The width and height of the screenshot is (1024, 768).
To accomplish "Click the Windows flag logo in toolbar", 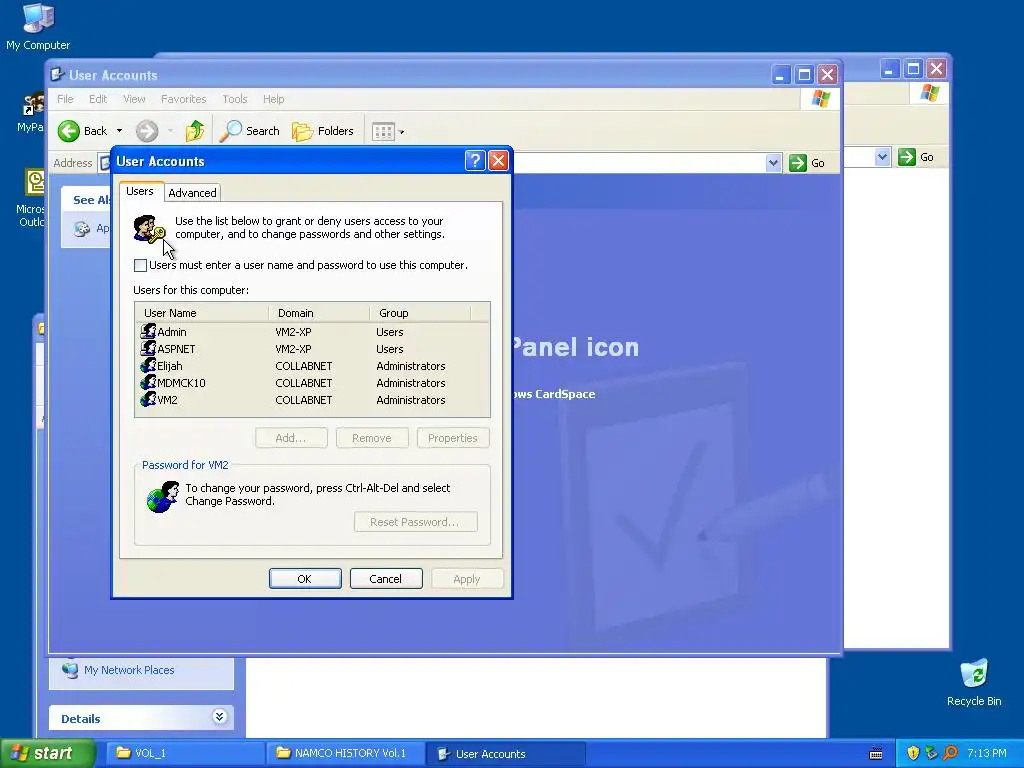I will (820, 99).
